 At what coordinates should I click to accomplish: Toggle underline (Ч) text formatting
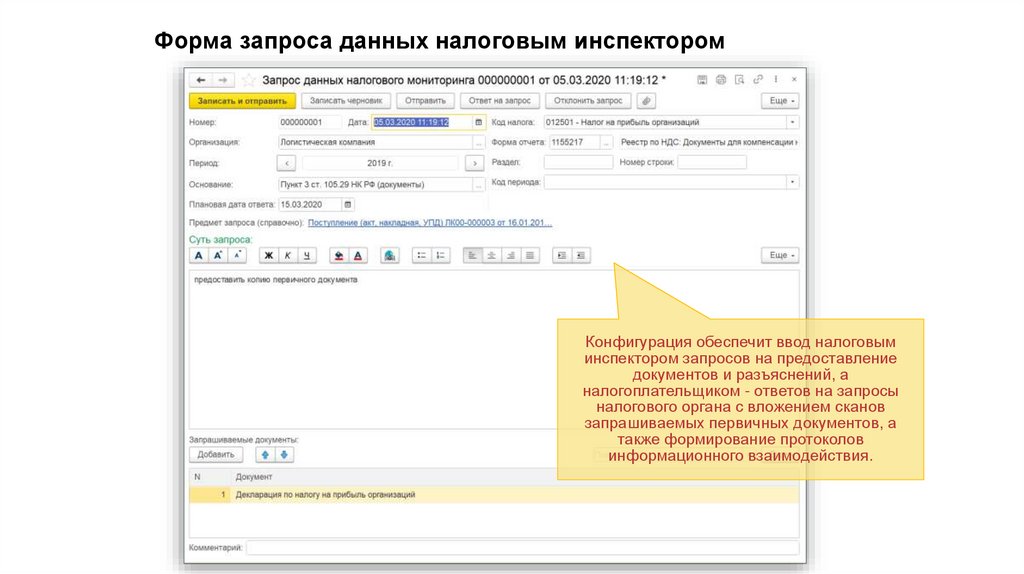(x=306, y=256)
